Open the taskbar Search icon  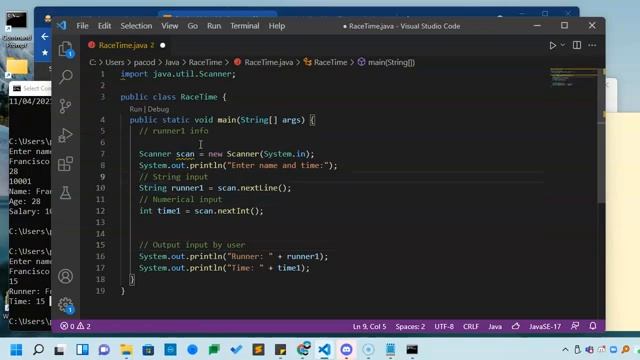(x=38, y=349)
